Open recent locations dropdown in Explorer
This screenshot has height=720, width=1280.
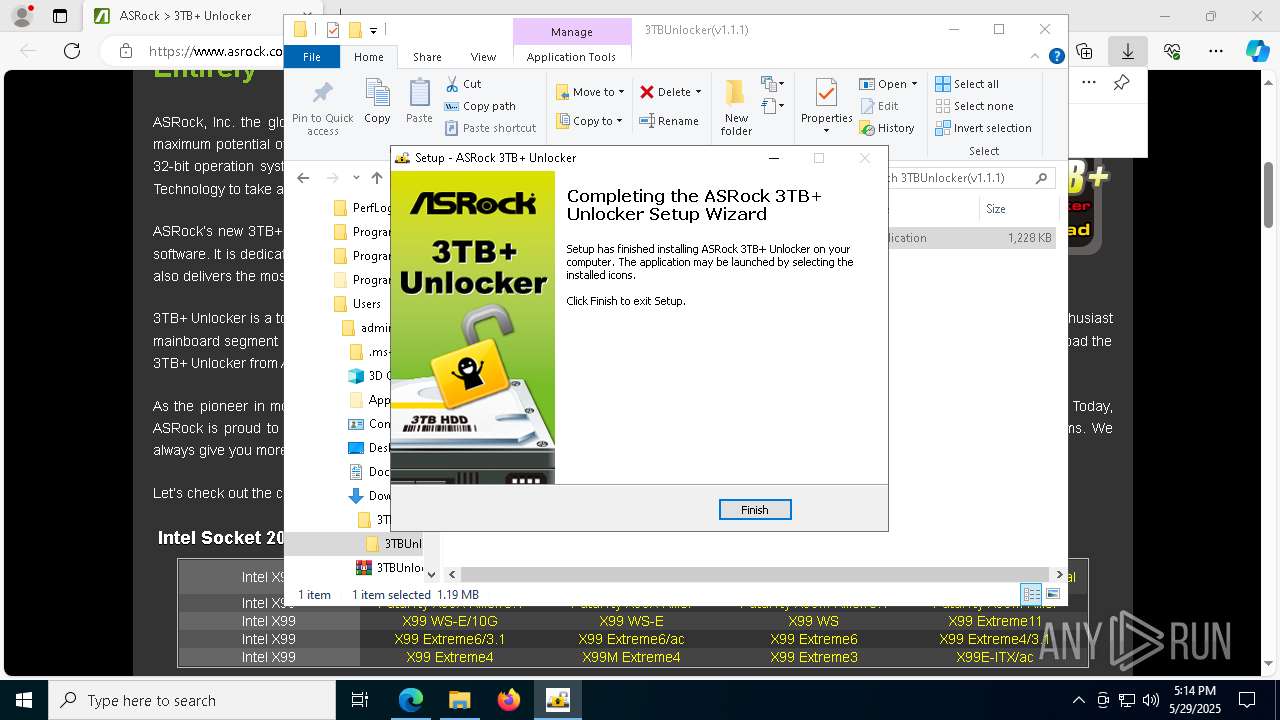click(356, 178)
